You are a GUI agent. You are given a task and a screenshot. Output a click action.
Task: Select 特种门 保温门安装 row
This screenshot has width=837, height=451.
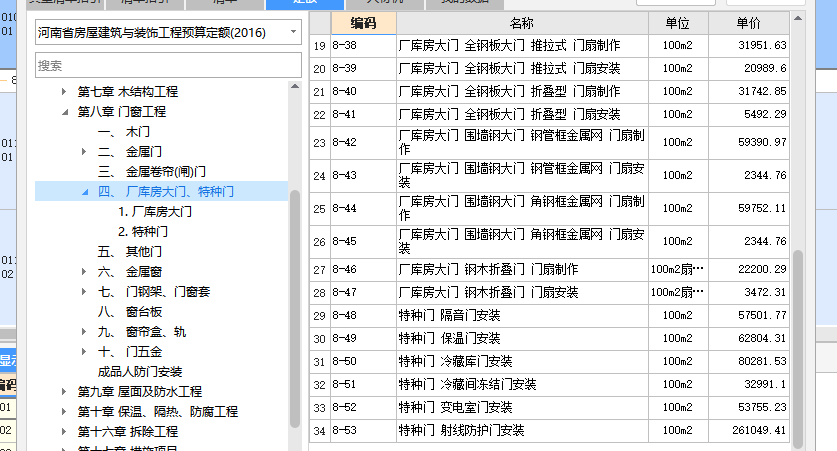coord(522,338)
